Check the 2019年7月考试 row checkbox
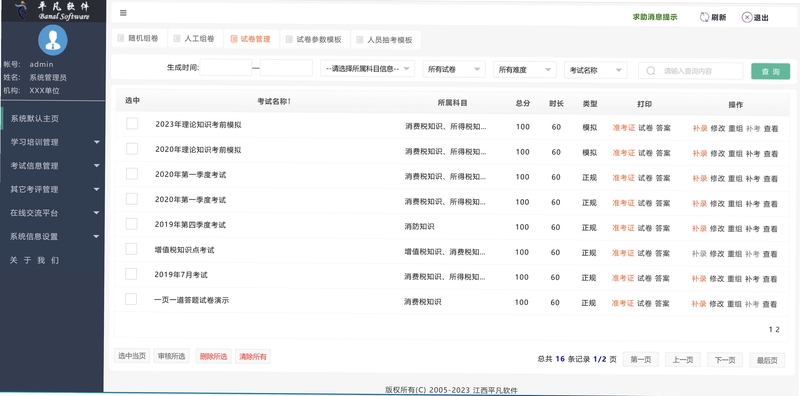Screen dimensions: 800x396 click(131, 274)
